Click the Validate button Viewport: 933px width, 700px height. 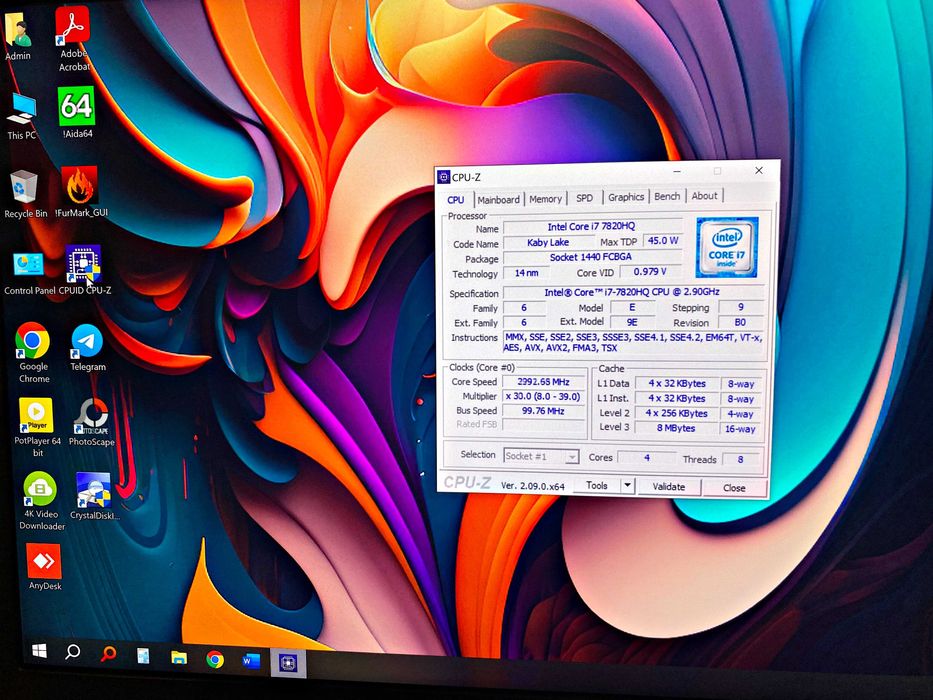[669, 486]
